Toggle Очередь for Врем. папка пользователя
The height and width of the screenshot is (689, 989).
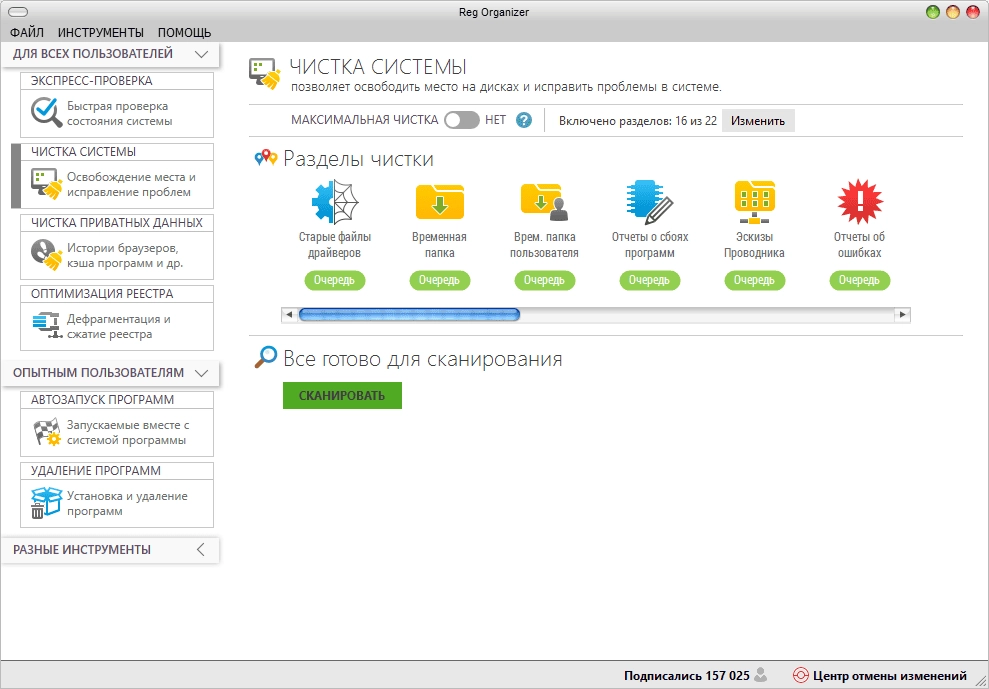pyautogui.click(x=545, y=280)
